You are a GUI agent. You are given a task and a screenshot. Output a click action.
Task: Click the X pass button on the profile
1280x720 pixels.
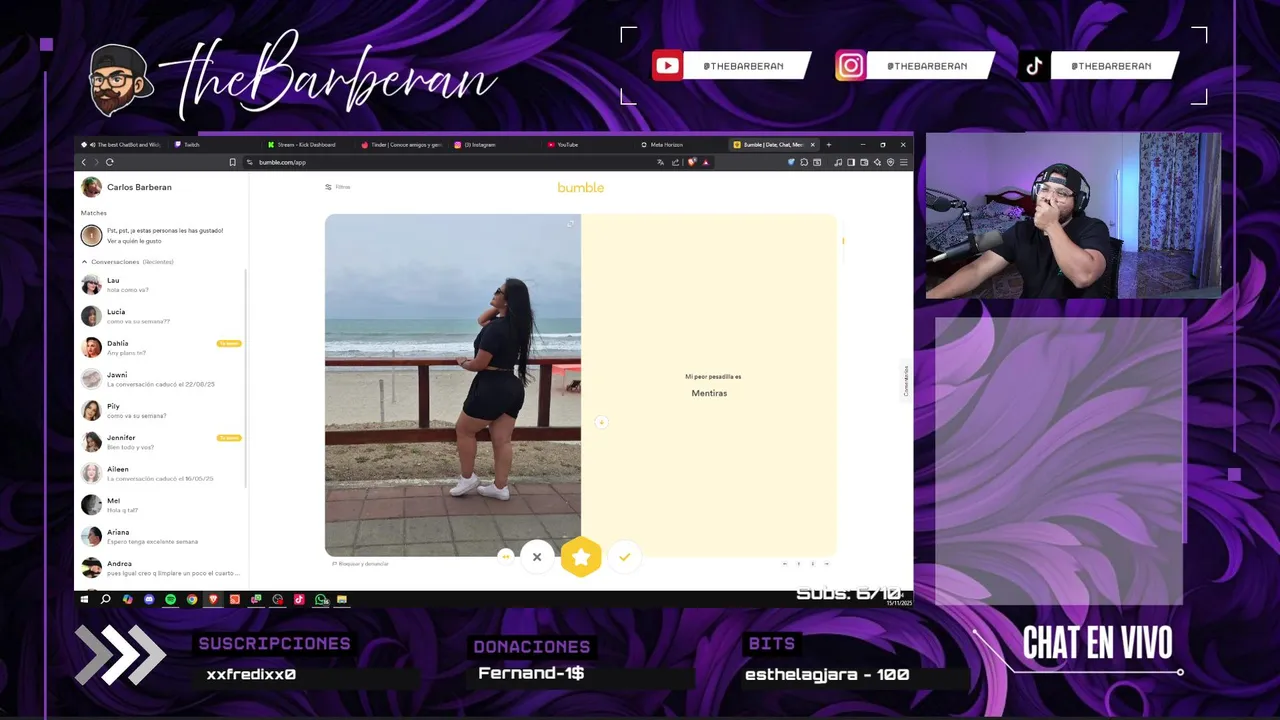tap(537, 557)
